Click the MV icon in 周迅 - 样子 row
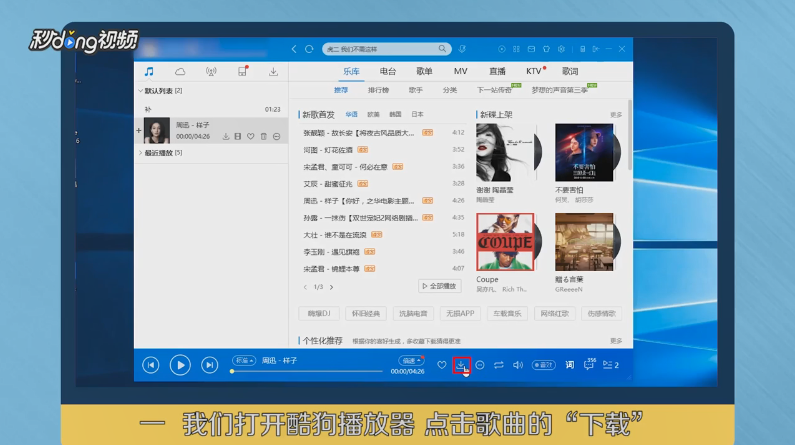 click(238, 136)
